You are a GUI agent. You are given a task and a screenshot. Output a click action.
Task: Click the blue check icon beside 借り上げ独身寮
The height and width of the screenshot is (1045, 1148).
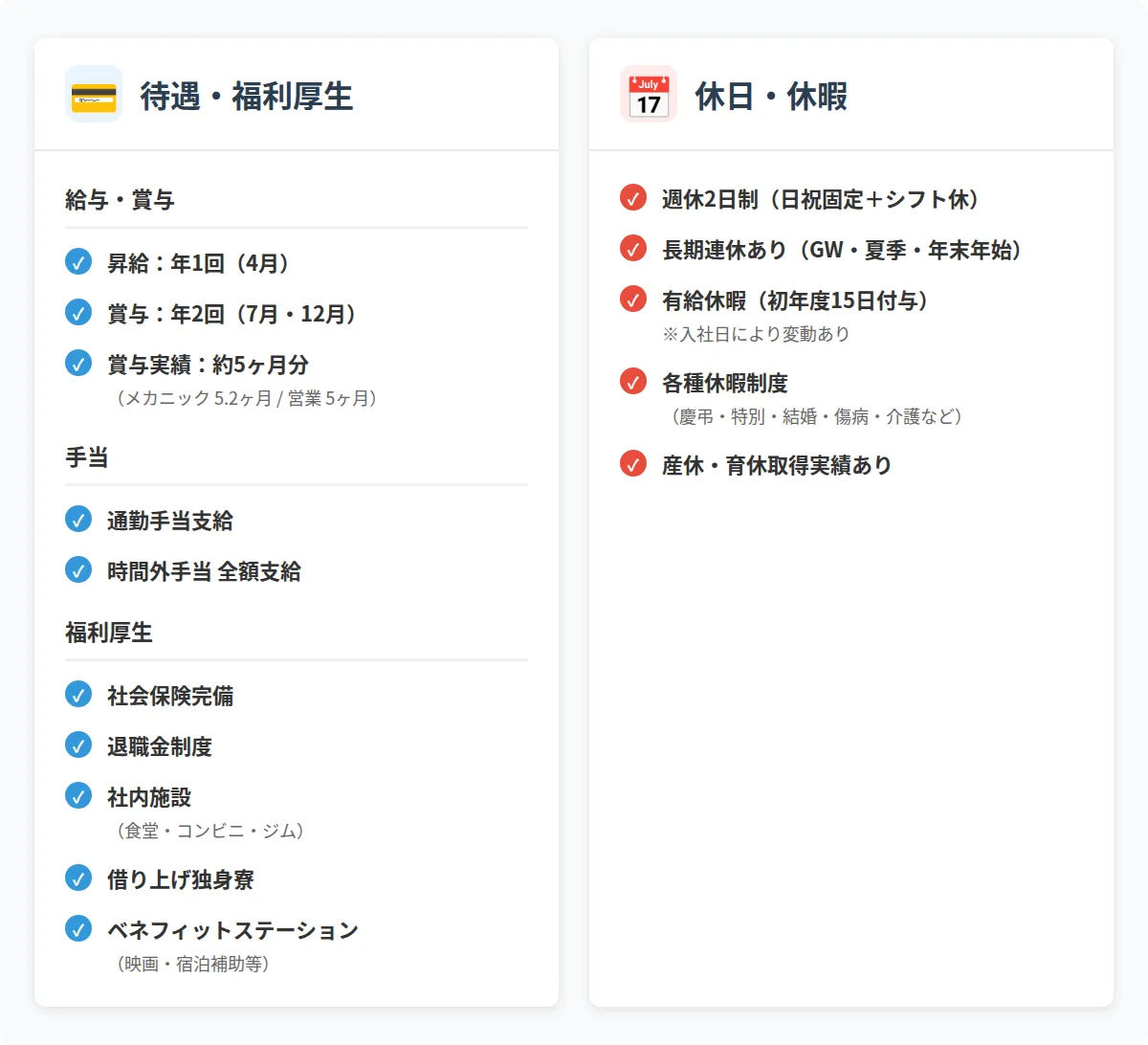coord(78,878)
